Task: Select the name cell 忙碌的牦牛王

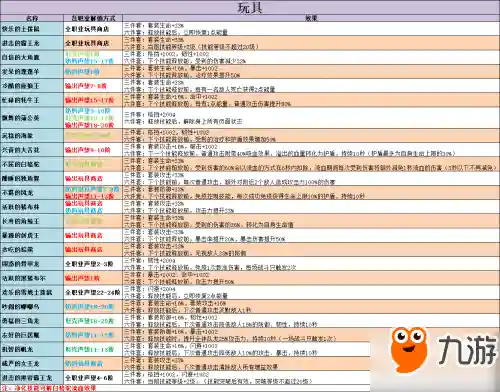Action: click(x=32, y=100)
